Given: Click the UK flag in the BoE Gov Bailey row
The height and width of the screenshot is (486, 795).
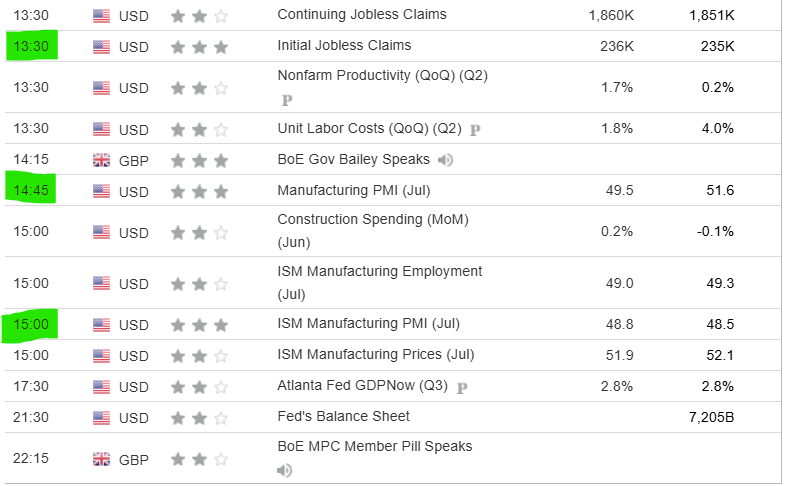Looking at the screenshot, I should tap(102, 160).
